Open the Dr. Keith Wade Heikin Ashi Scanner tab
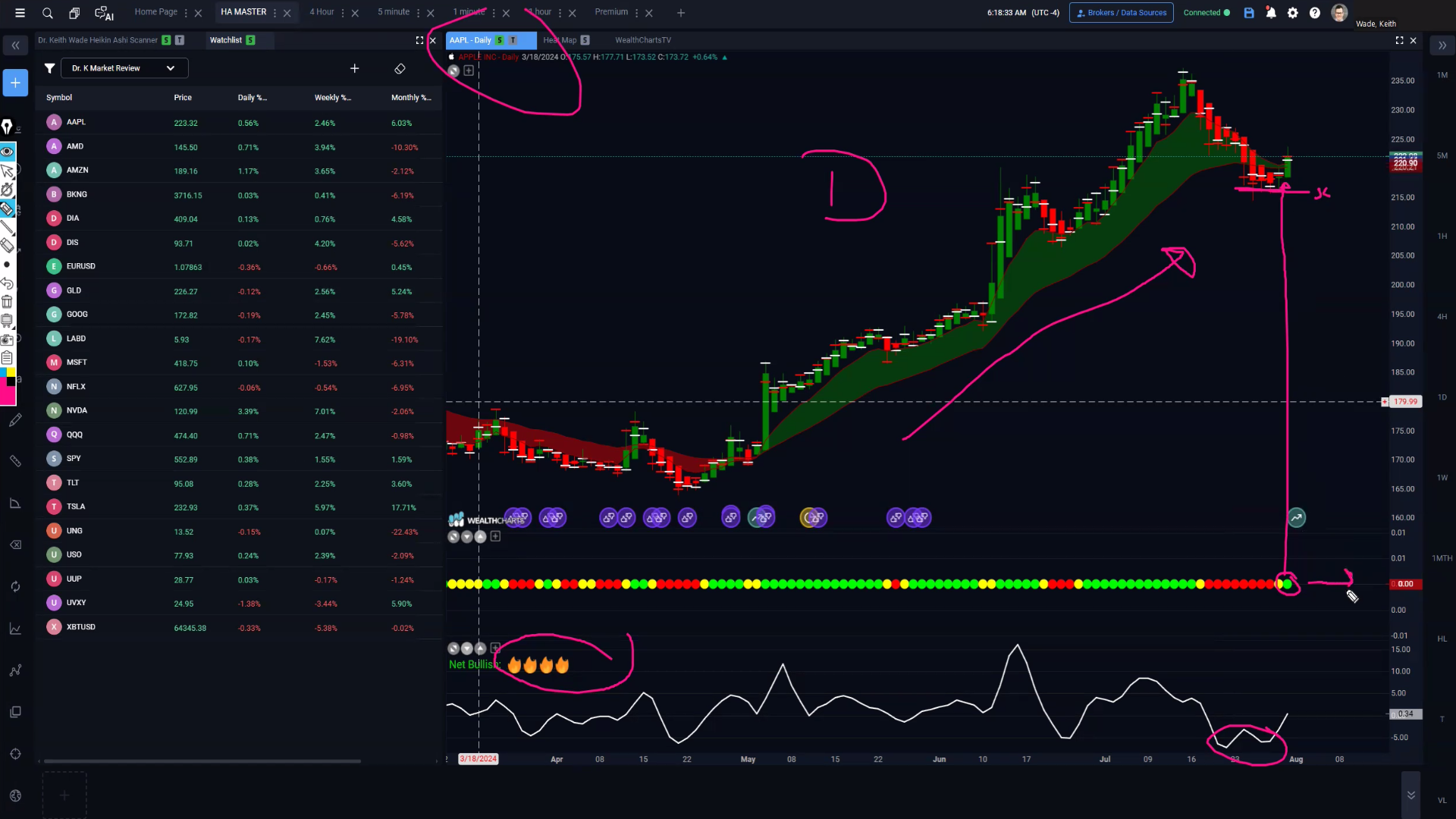The height and width of the screenshot is (819, 1456). (98, 40)
